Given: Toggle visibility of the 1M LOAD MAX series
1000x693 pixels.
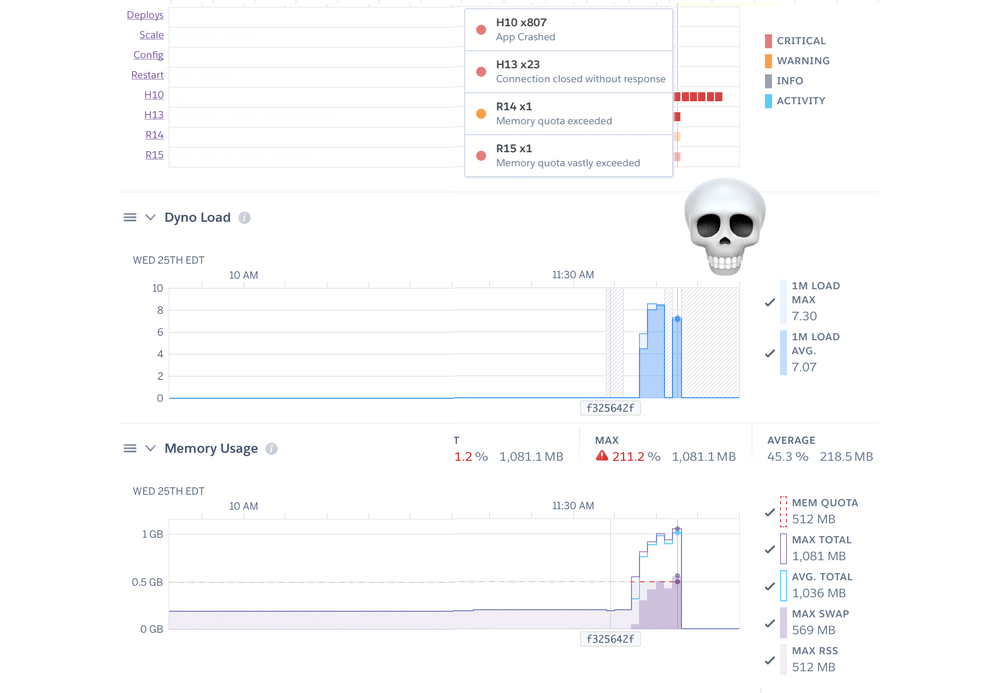Looking at the screenshot, I should pyautogui.click(x=770, y=300).
